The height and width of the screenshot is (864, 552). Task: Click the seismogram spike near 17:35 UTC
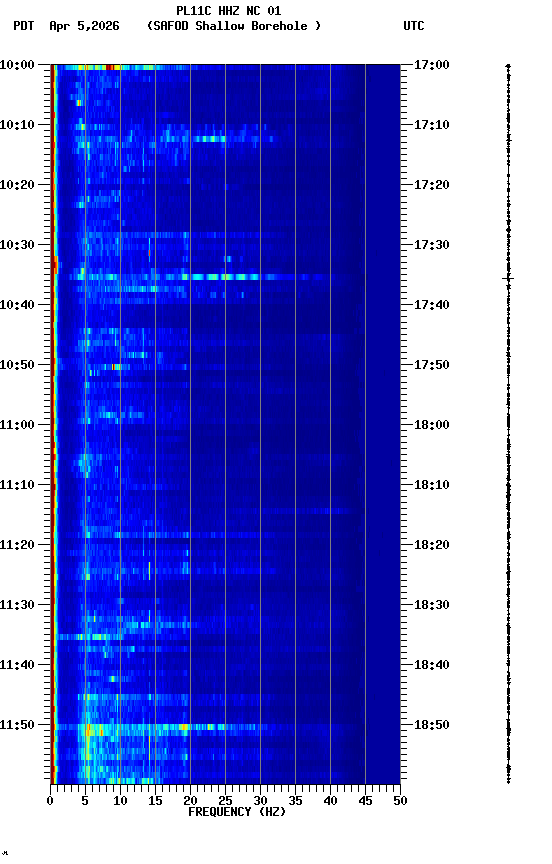pyautogui.click(x=508, y=279)
